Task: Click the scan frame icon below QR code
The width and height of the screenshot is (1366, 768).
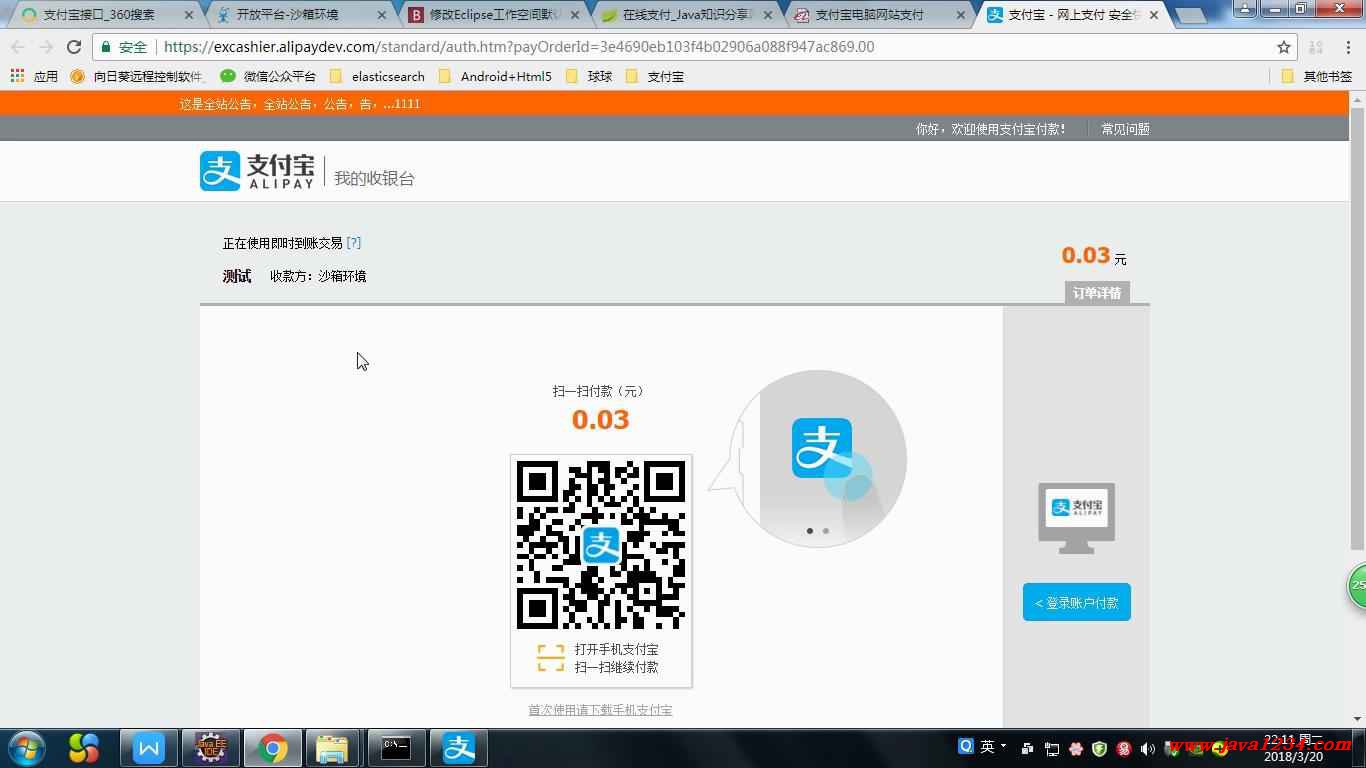Action: (550, 658)
